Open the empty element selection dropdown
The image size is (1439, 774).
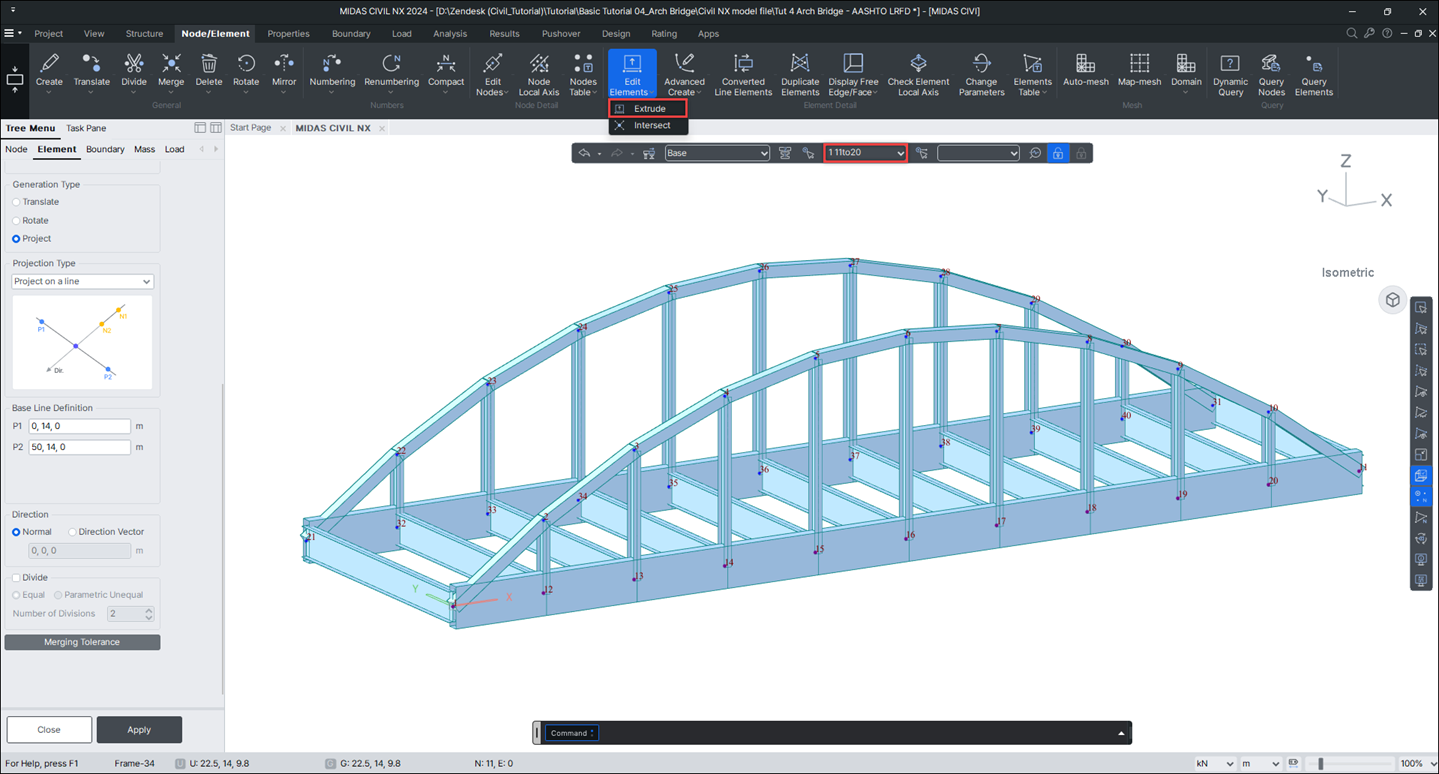(x=978, y=153)
